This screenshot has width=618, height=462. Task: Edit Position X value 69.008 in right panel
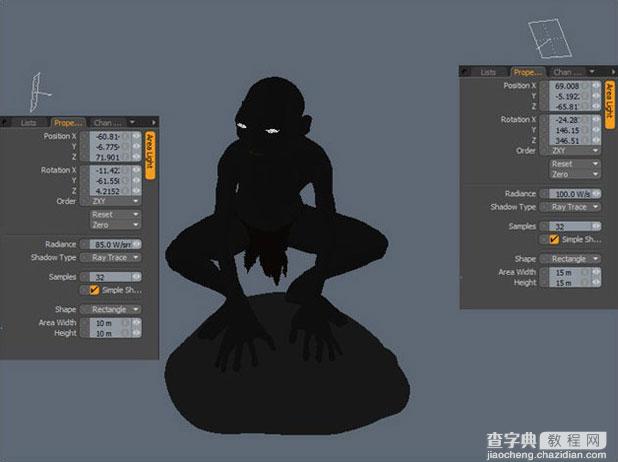[x=570, y=86]
